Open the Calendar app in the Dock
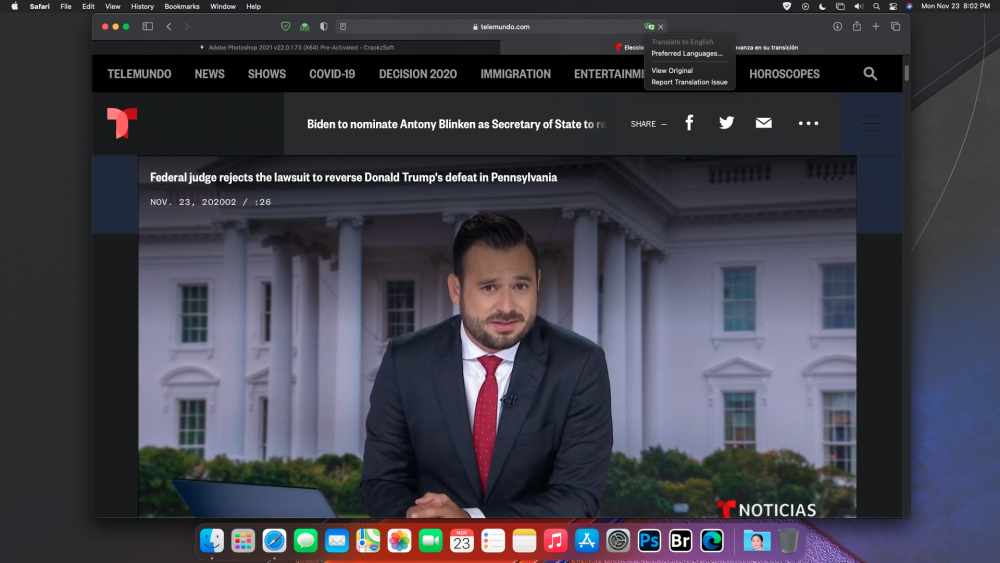1000x563 pixels. coord(462,541)
